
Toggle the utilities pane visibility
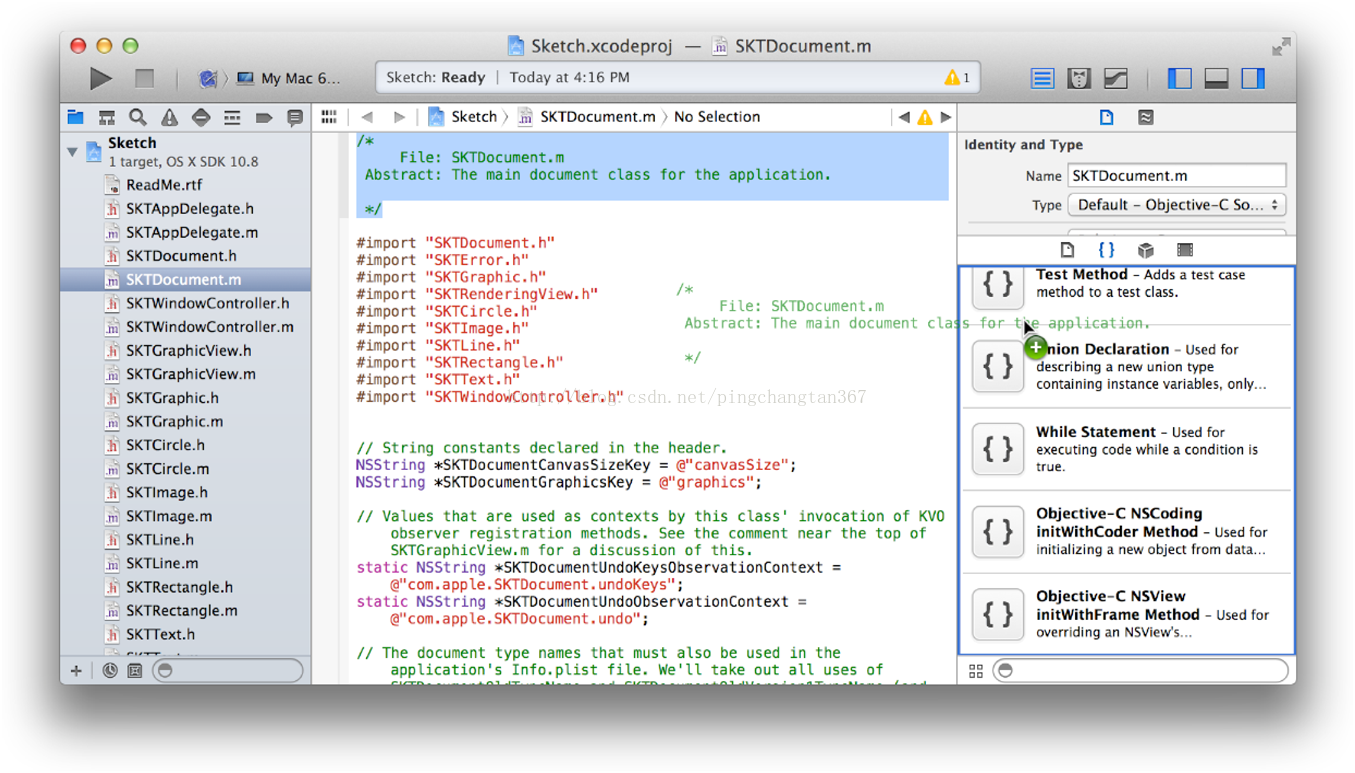(1253, 77)
